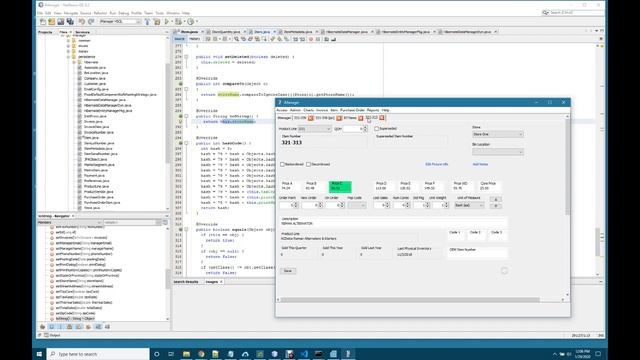The image size is (640, 360).
Task: Click the Output button in NetBeans status bar
Action: click(x=52, y=335)
